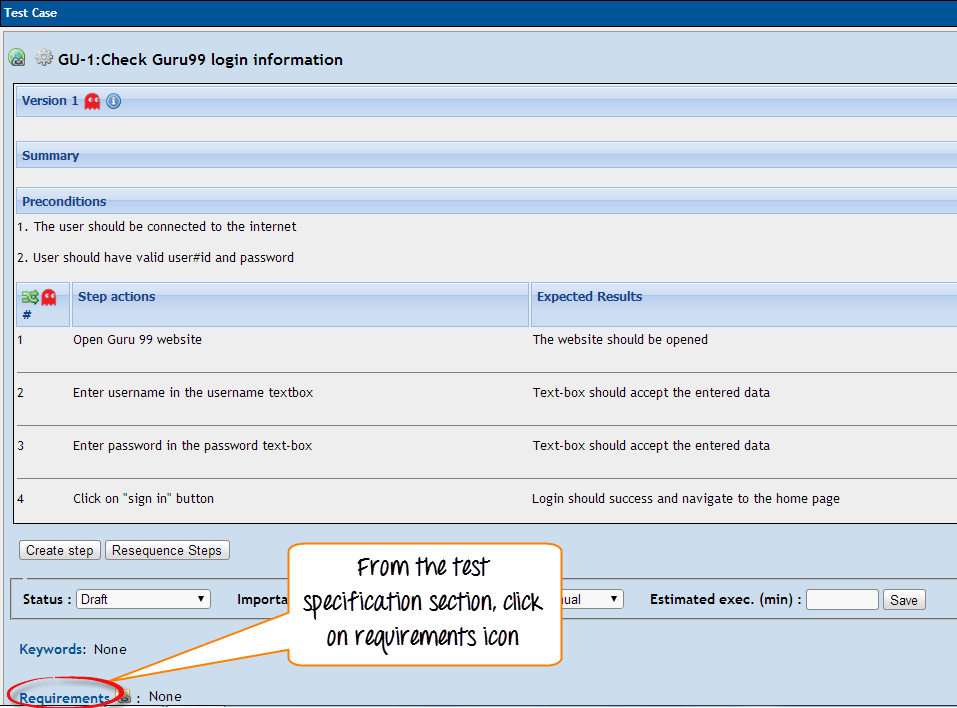Open the Status dropdown showing Draft
957x708 pixels.
(x=144, y=599)
